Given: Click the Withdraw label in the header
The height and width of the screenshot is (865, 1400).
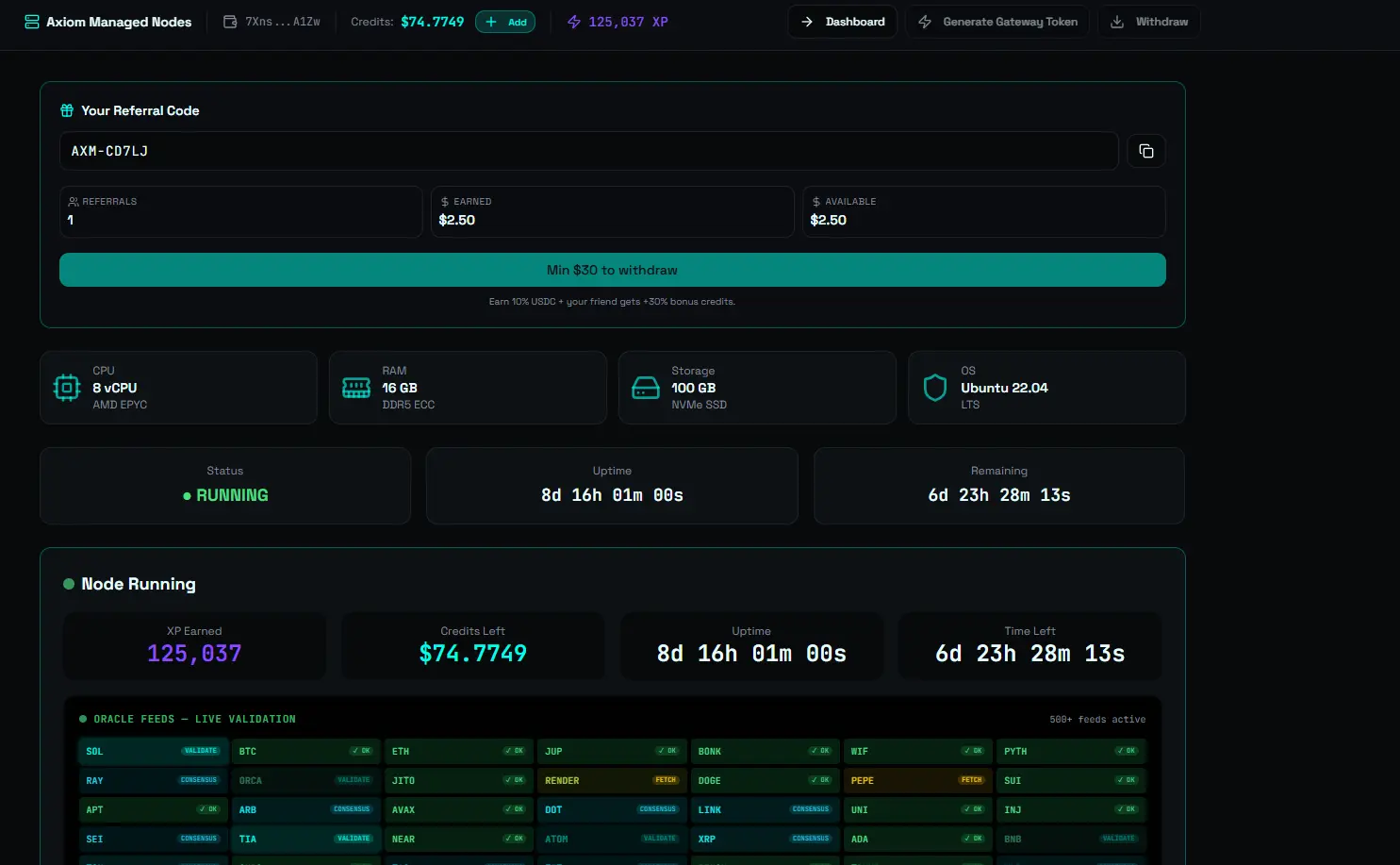Looking at the screenshot, I should [x=1161, y=22].
